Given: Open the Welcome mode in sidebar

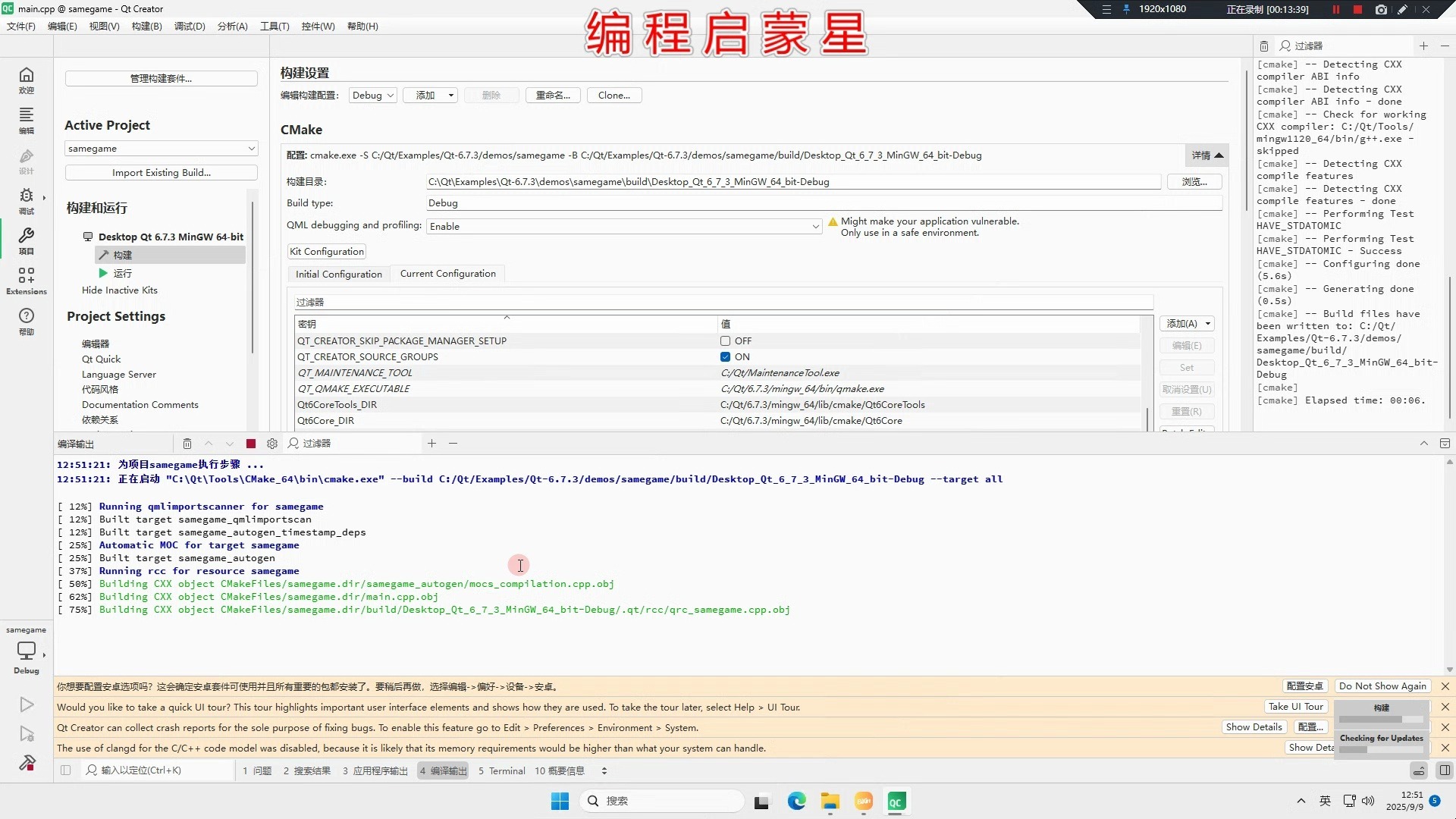Looking at the screenshot, I should tap(26, 79).
